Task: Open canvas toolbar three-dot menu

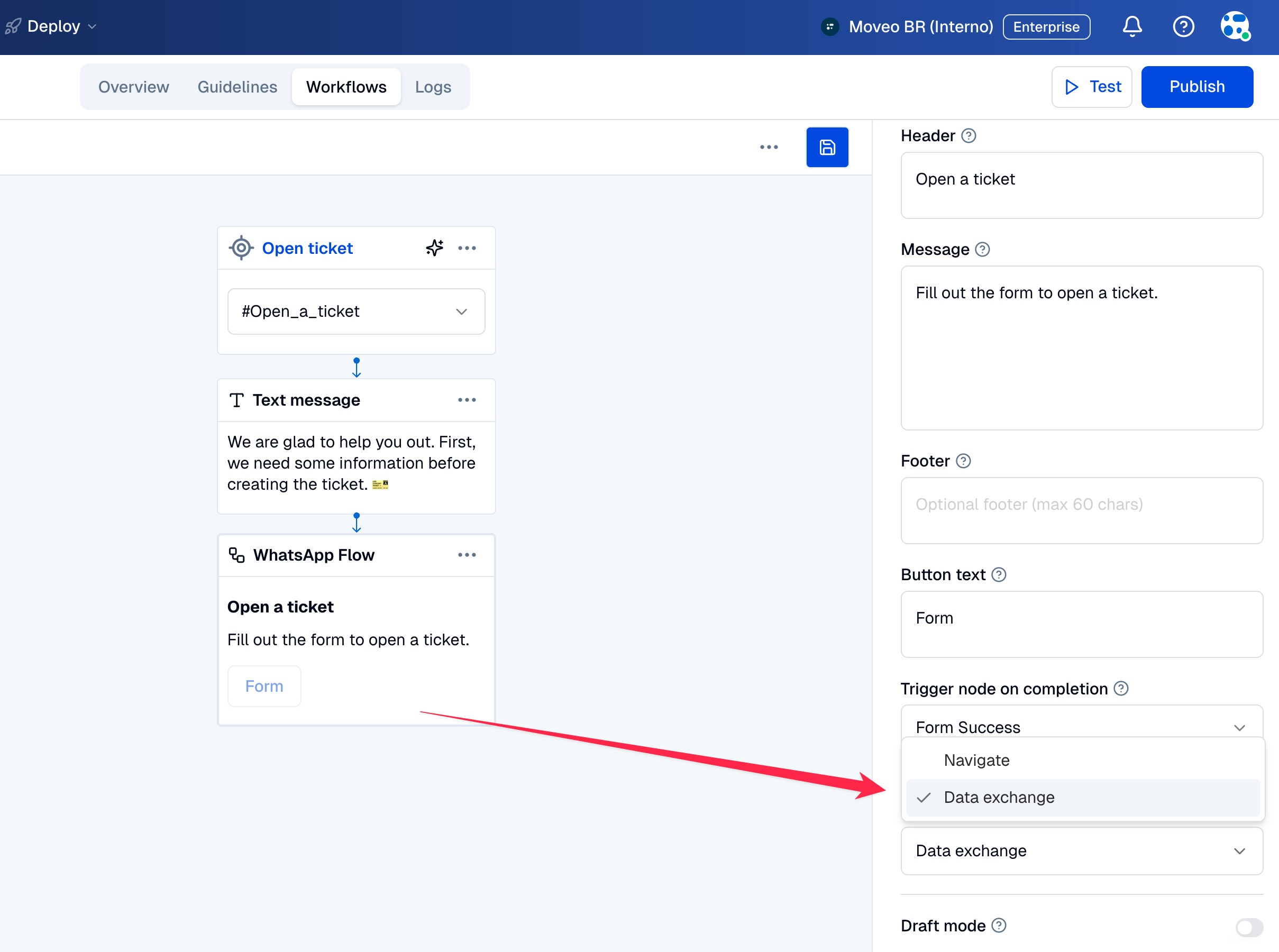Action: 769,148
